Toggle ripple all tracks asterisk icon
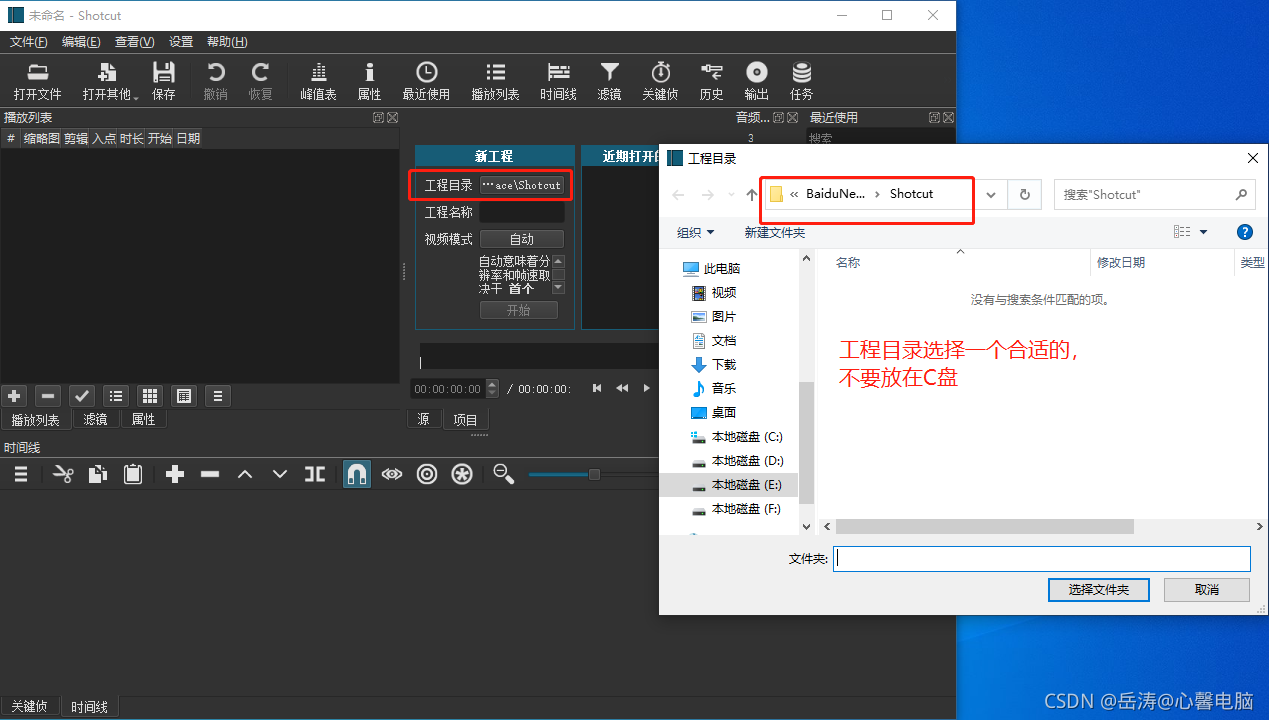The width and height of the screenshot is (1269, 720). click(462, 474)
